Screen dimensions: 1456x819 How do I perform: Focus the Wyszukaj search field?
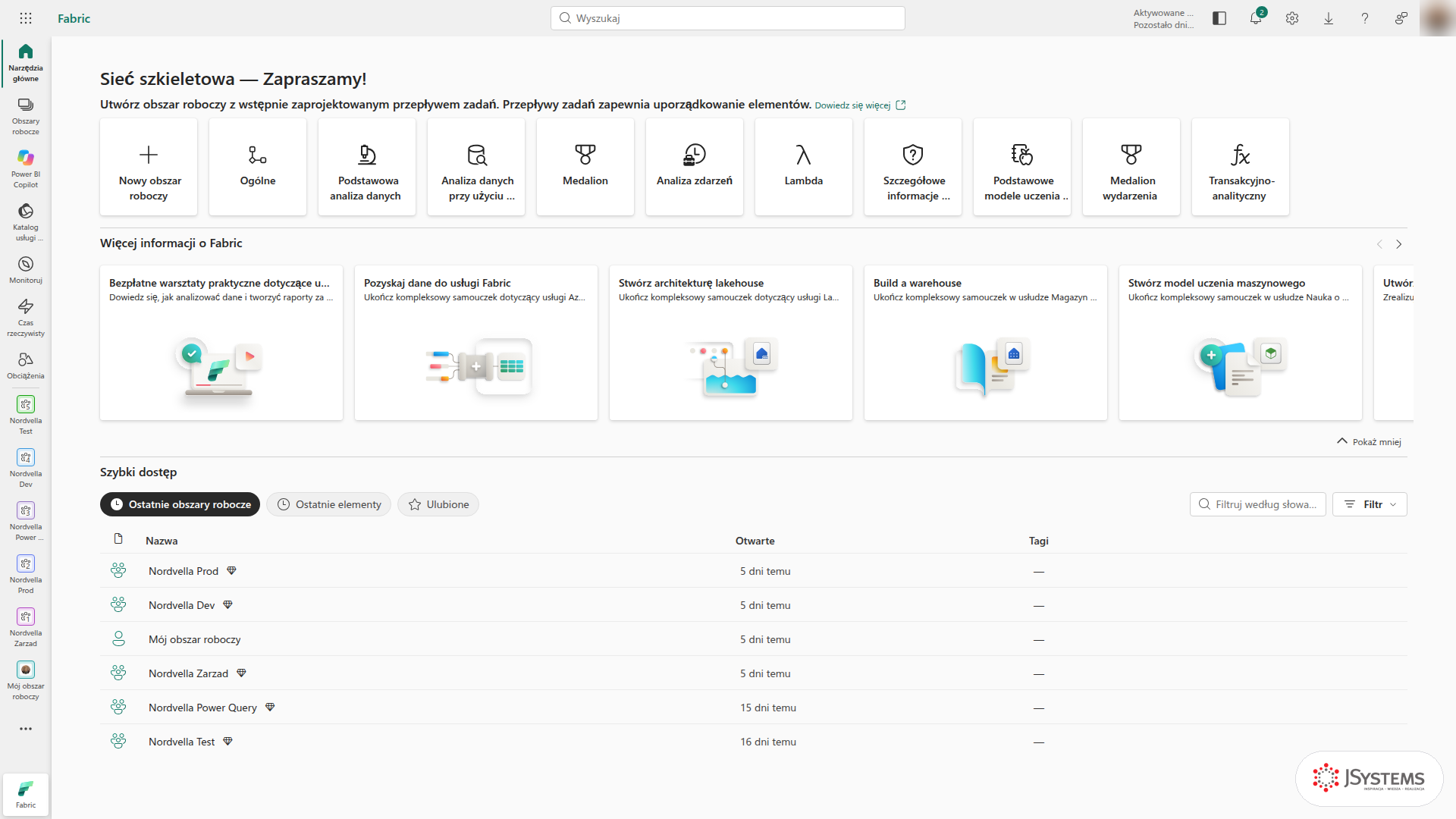coord(728,18)
